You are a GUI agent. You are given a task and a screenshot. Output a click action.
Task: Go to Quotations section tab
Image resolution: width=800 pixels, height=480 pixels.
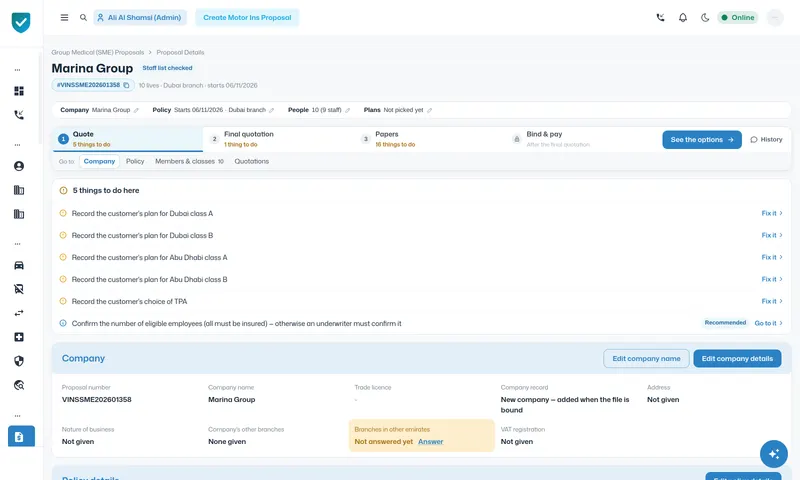pos(252,161)
